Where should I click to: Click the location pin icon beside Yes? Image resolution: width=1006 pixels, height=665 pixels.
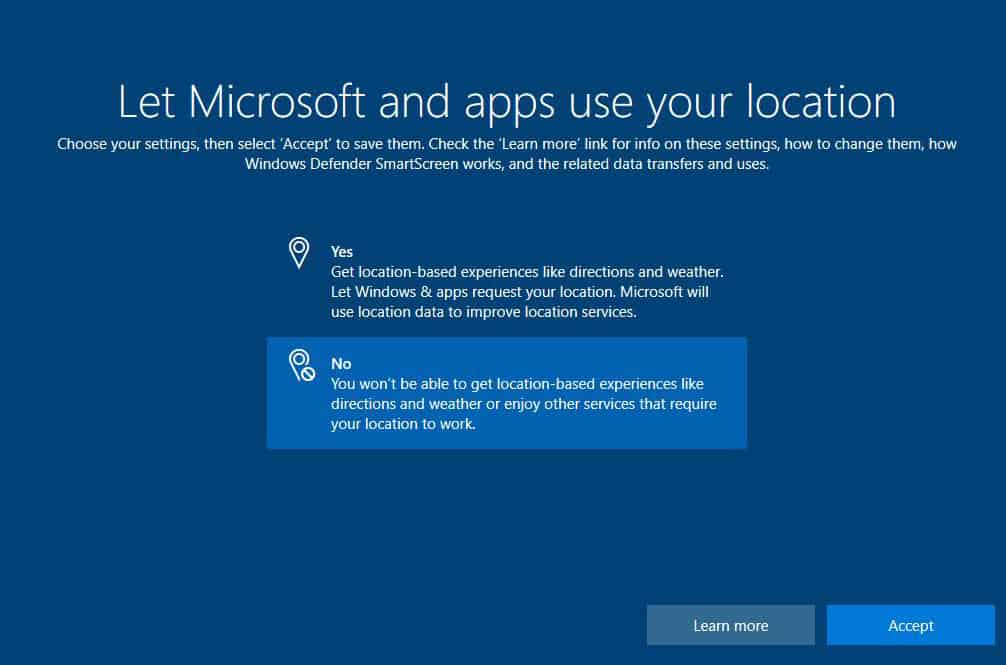point(299,253)
